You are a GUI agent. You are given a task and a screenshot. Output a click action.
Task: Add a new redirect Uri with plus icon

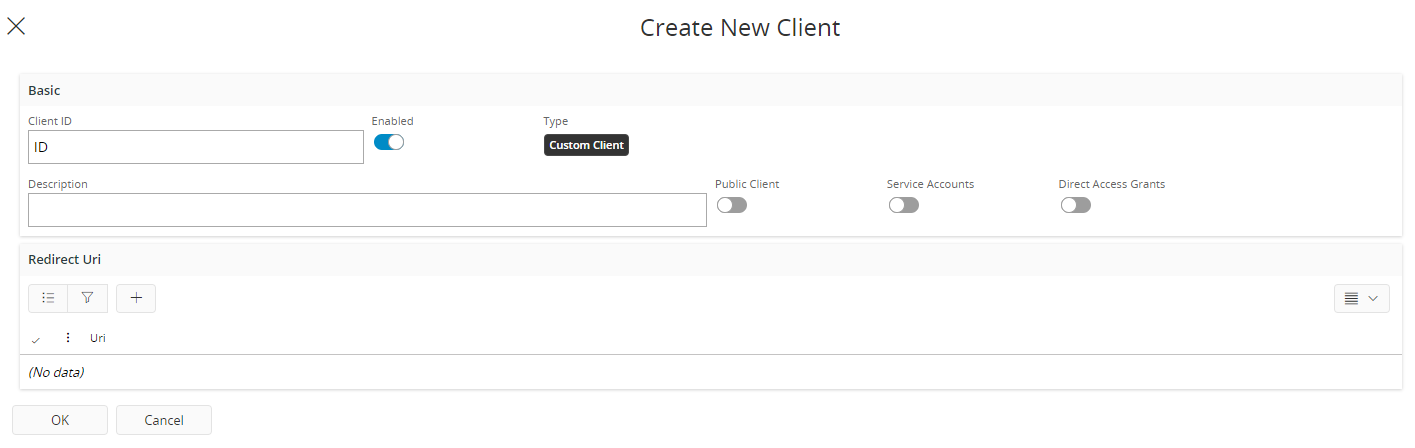(x=136, y=298)
